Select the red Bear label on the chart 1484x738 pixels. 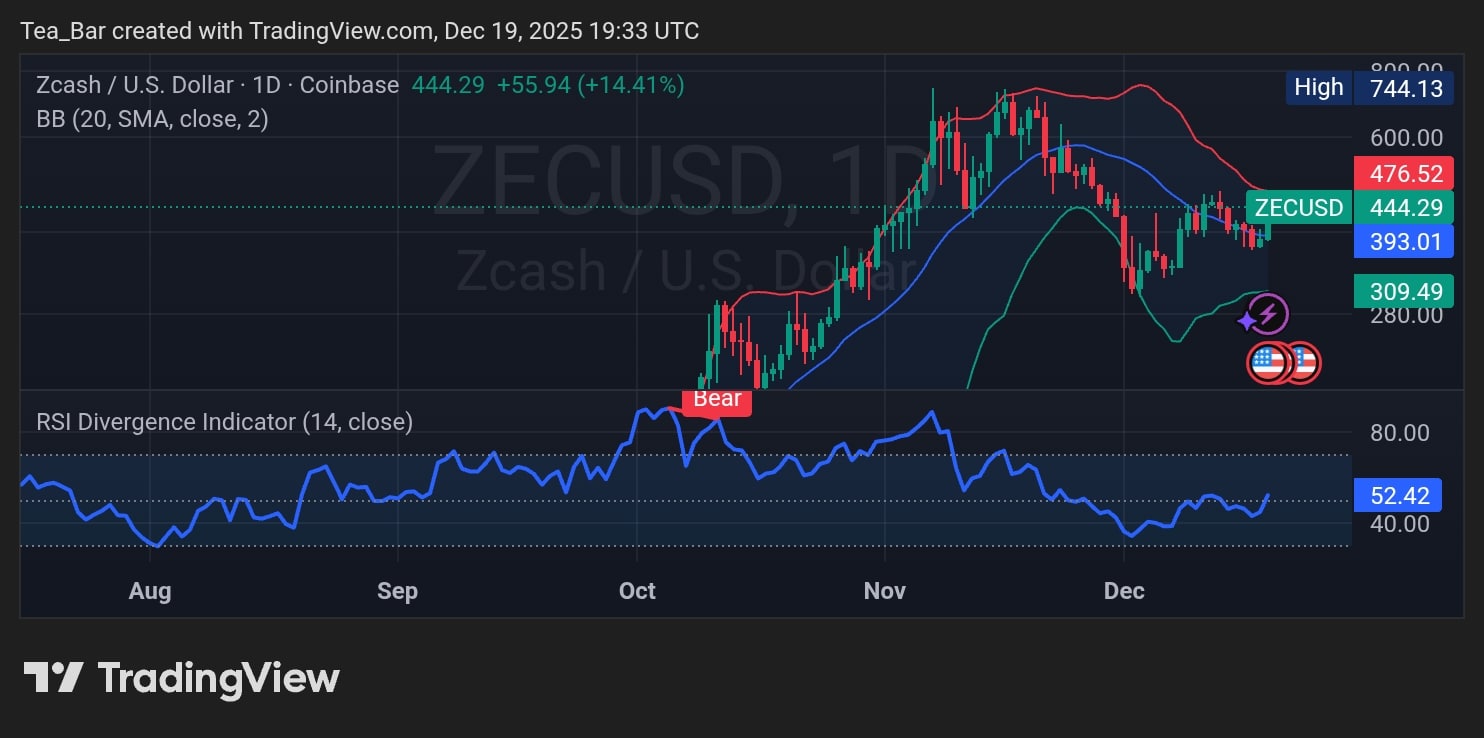[716, 399]
